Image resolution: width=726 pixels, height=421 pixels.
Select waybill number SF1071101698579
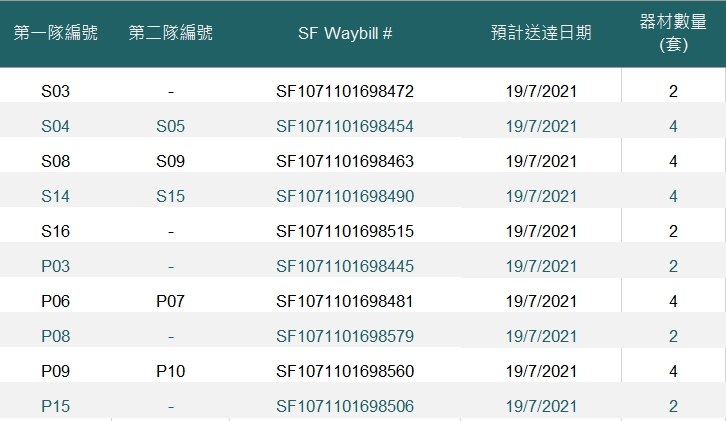coord(345,336)
